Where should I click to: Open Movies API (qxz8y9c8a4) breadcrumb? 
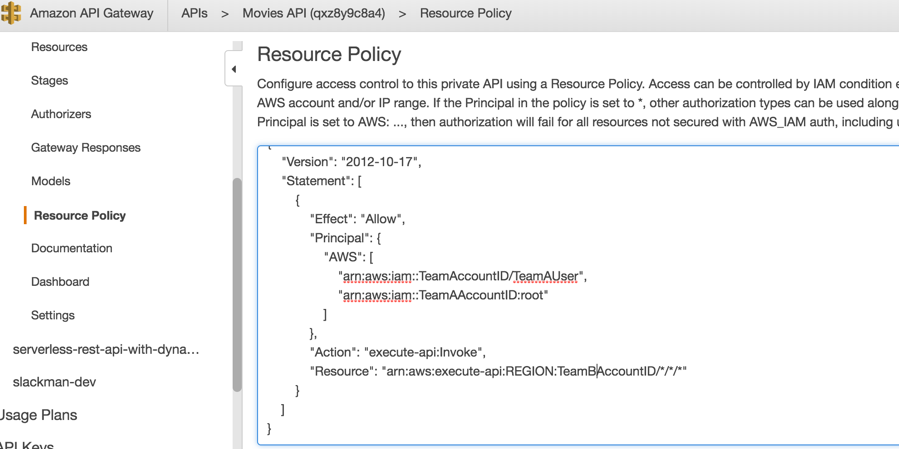[314, 13]
